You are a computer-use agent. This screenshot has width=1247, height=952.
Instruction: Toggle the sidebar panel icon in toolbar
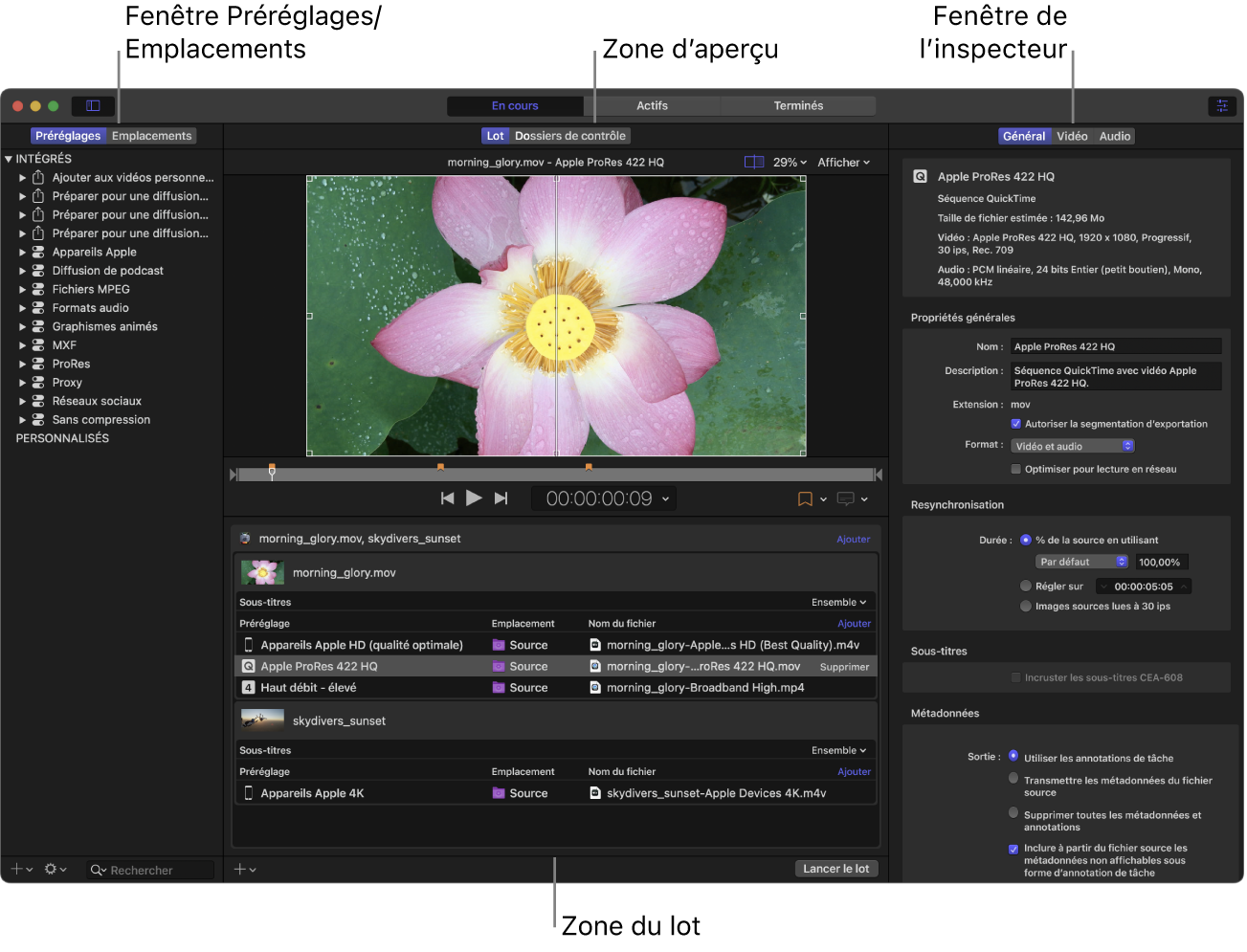tap(93, 106)
